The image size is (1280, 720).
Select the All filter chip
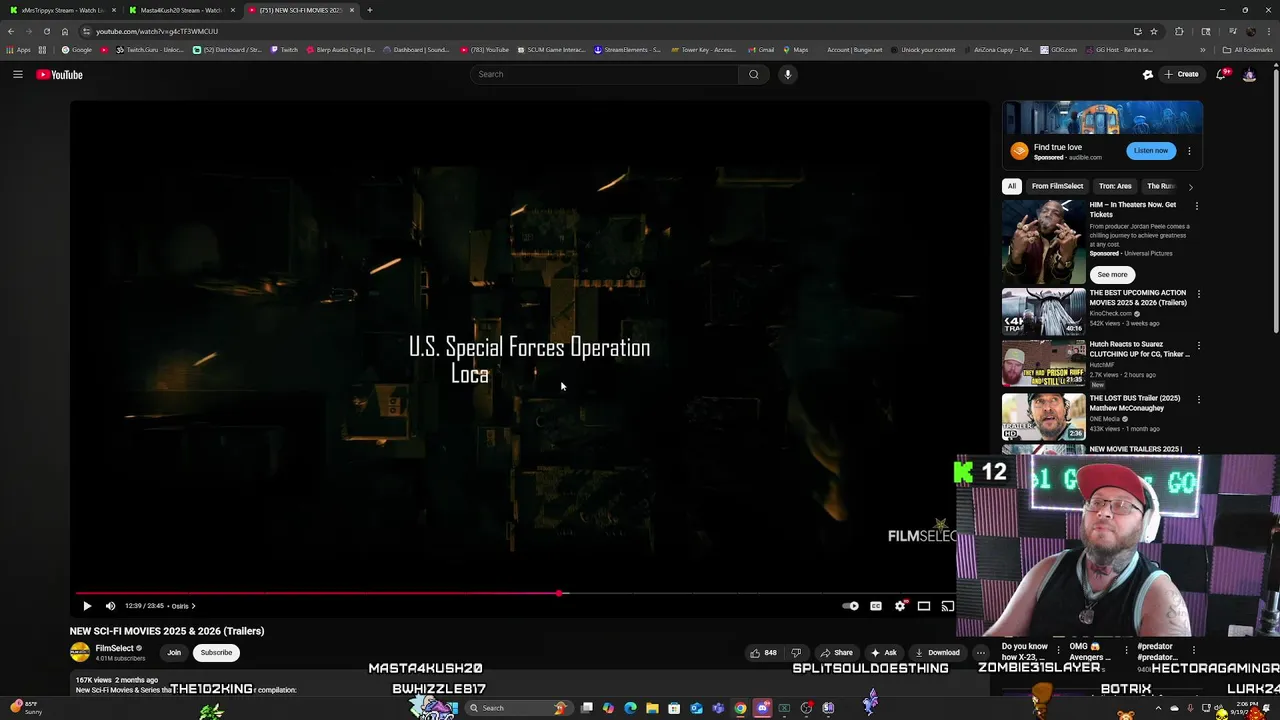[x=1012, y=186]
